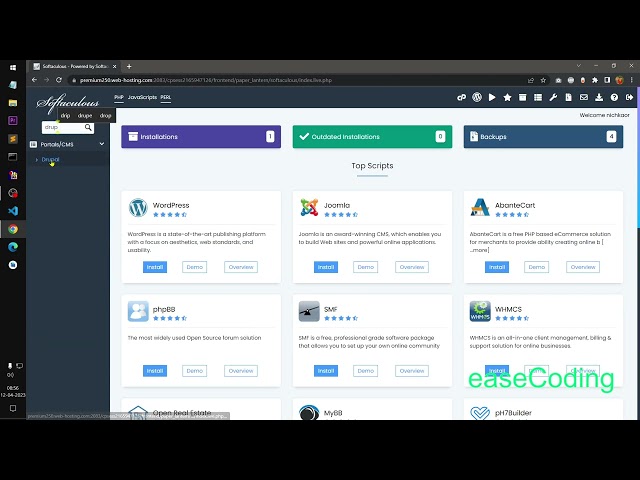
Task: Open the installations box icon in toolbar
Action: (522, 98)
